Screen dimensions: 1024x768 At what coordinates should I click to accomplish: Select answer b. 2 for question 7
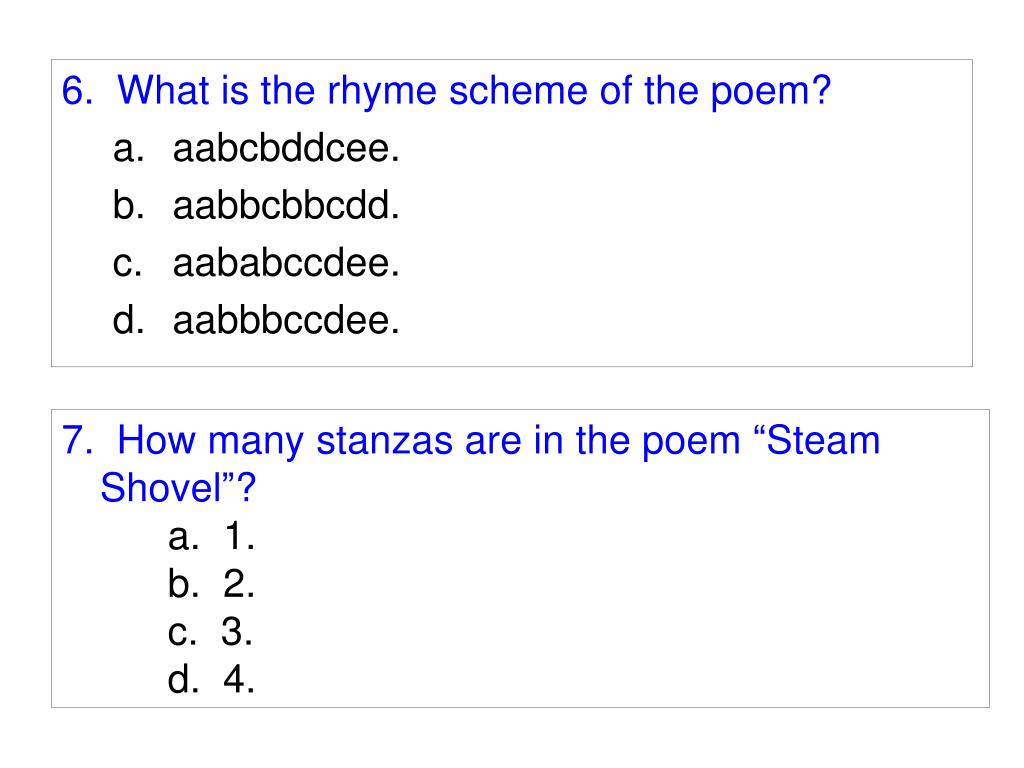211,583
